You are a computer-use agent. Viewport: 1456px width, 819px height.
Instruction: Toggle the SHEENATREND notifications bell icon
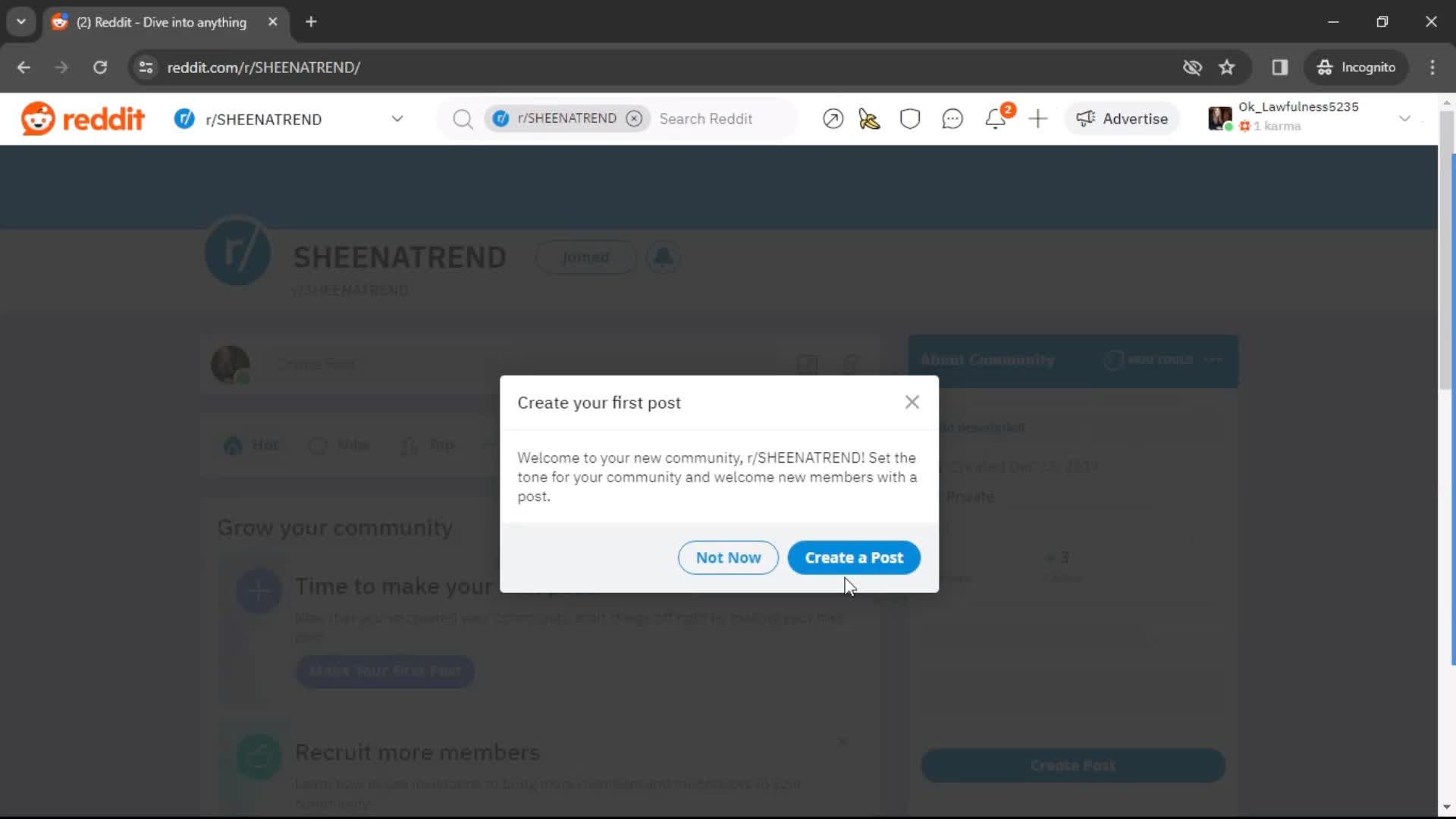pos(665,257)
